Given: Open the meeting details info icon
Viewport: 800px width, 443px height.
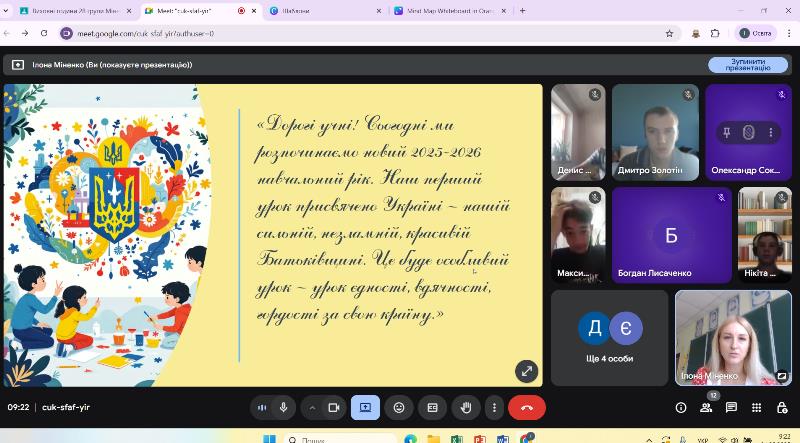Looking at the screenshot, I should [681, 408].
